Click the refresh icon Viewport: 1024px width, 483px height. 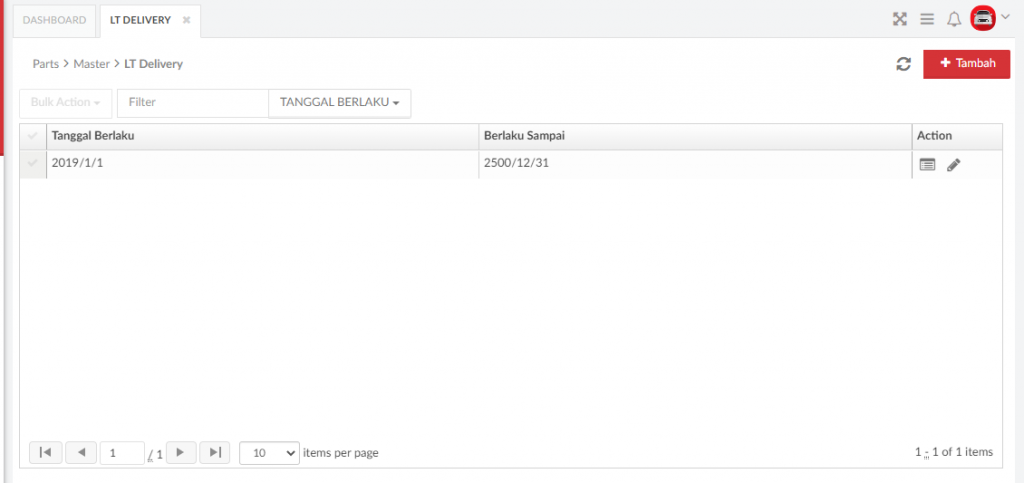tap(903, 64)
